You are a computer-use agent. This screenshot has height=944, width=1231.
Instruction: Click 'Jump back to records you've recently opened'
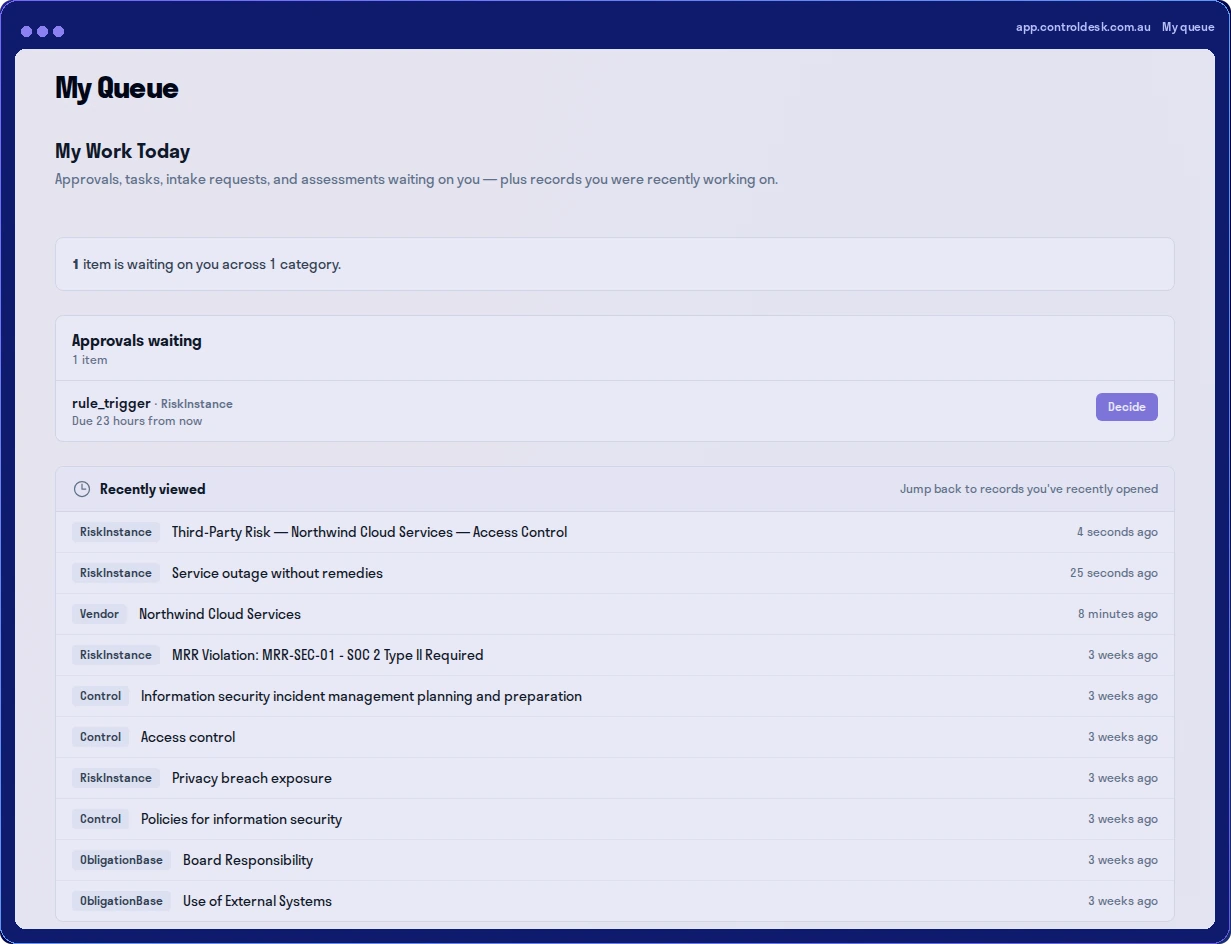(1029, 489)
